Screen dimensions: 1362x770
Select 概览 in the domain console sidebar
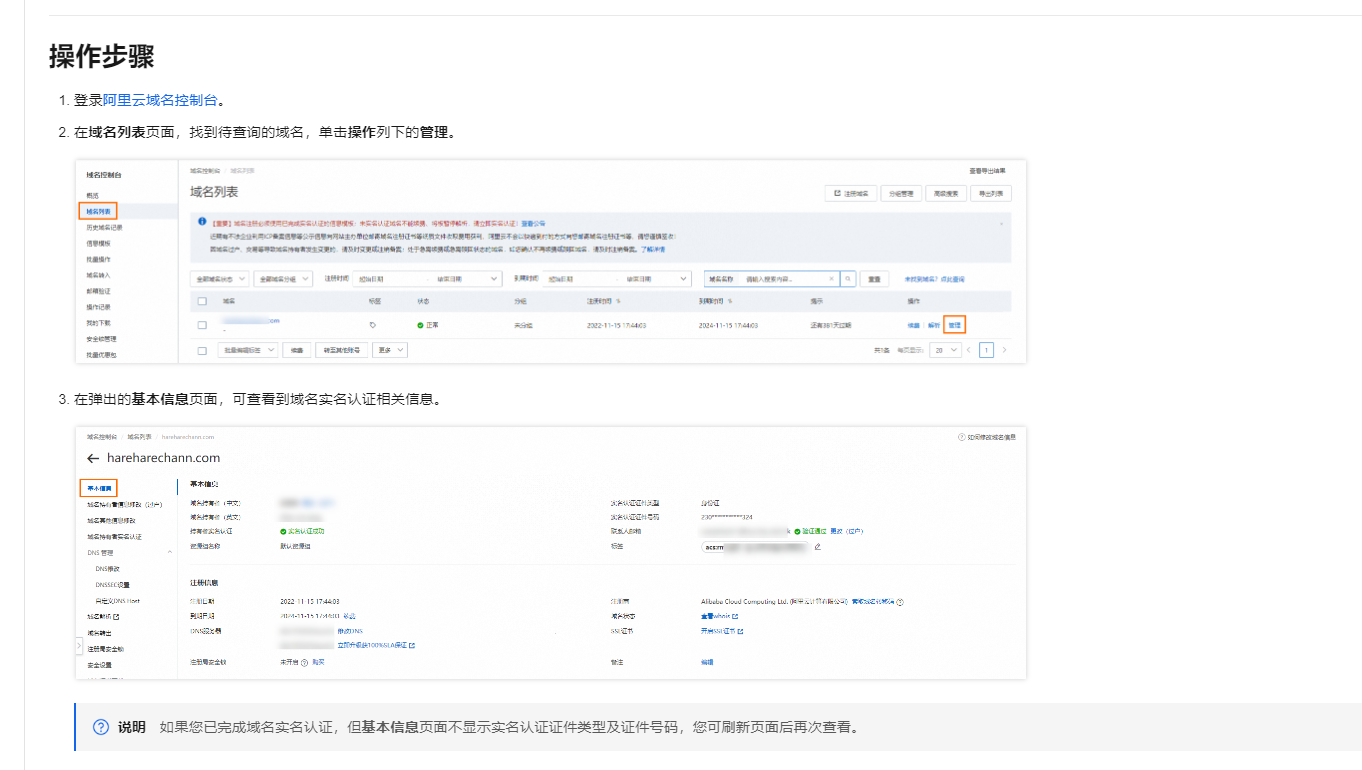(x=93, y=195)
